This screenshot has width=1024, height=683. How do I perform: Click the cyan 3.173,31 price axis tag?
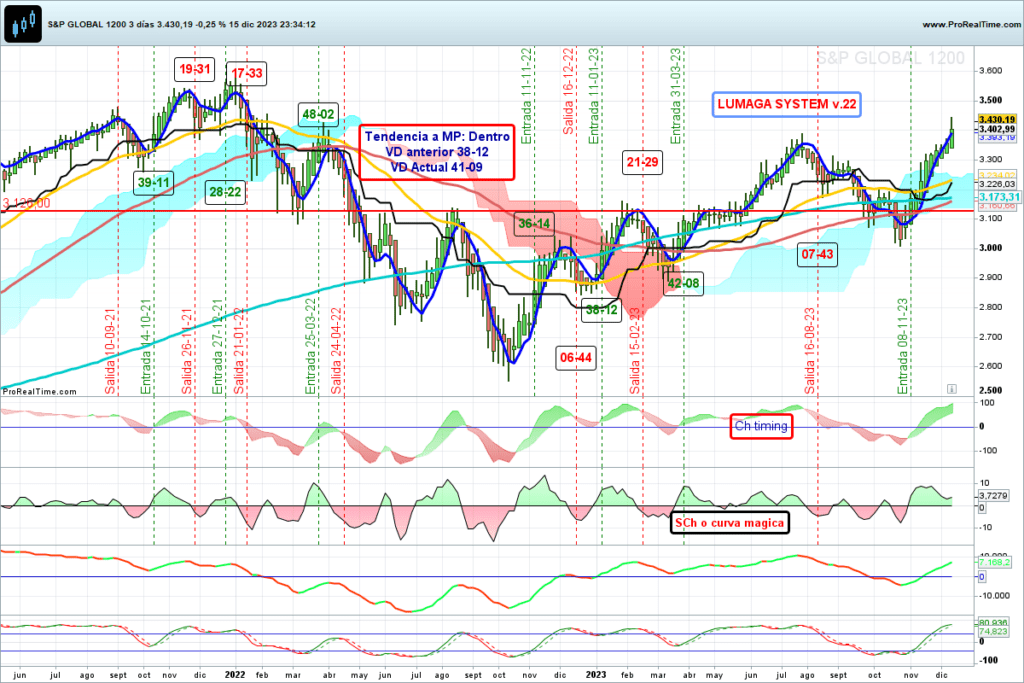(x=999, y=197)
